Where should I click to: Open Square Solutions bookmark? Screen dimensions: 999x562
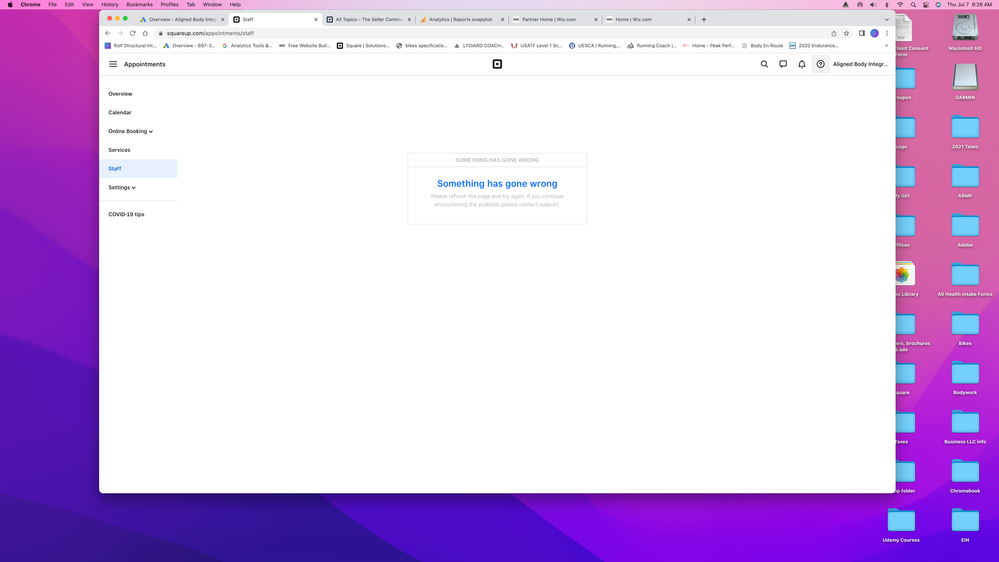[363, 46]
